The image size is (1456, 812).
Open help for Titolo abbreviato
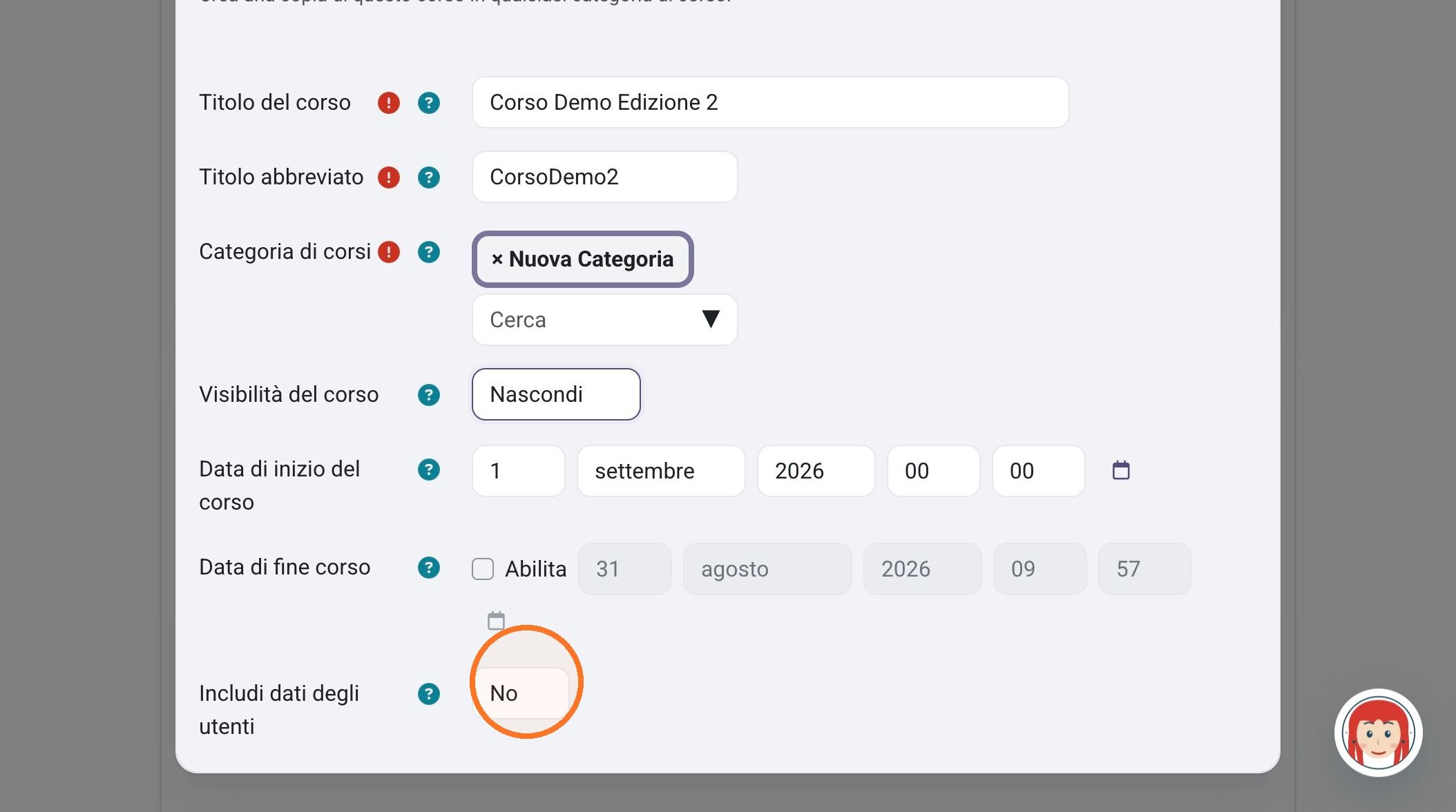pyautogui.click(x=429, y=177)
